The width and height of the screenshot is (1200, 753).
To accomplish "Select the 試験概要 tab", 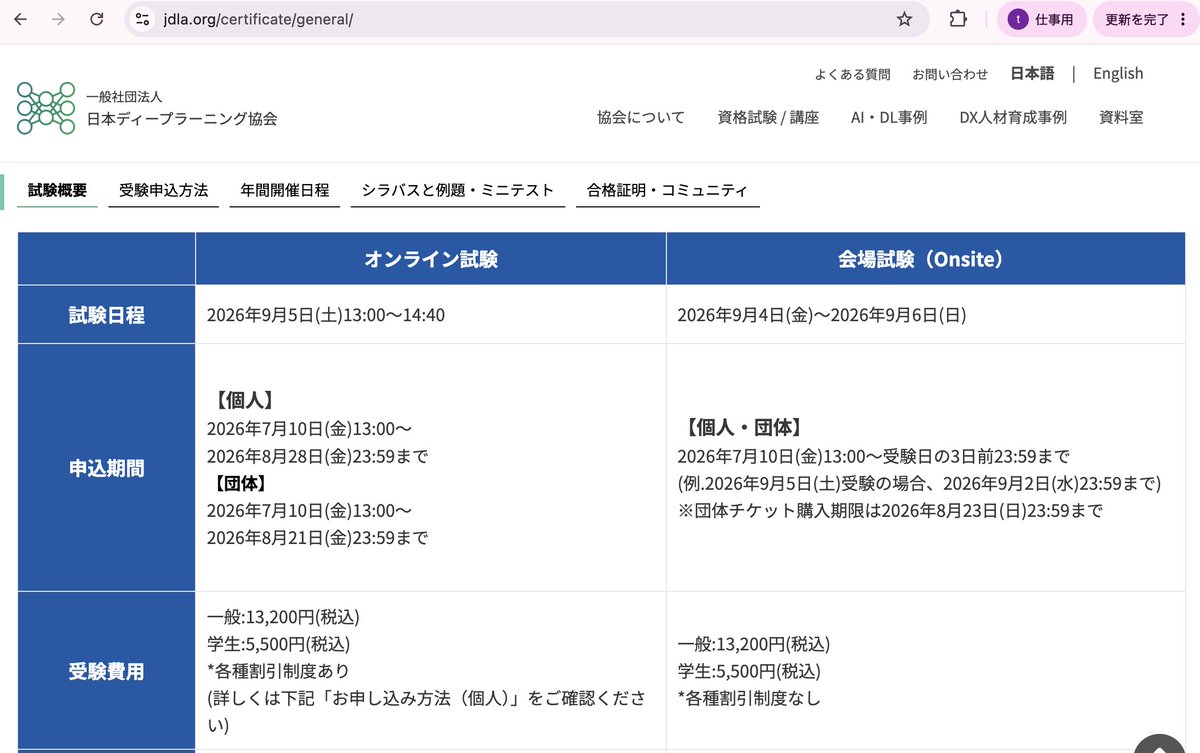I will pos(57,190).
